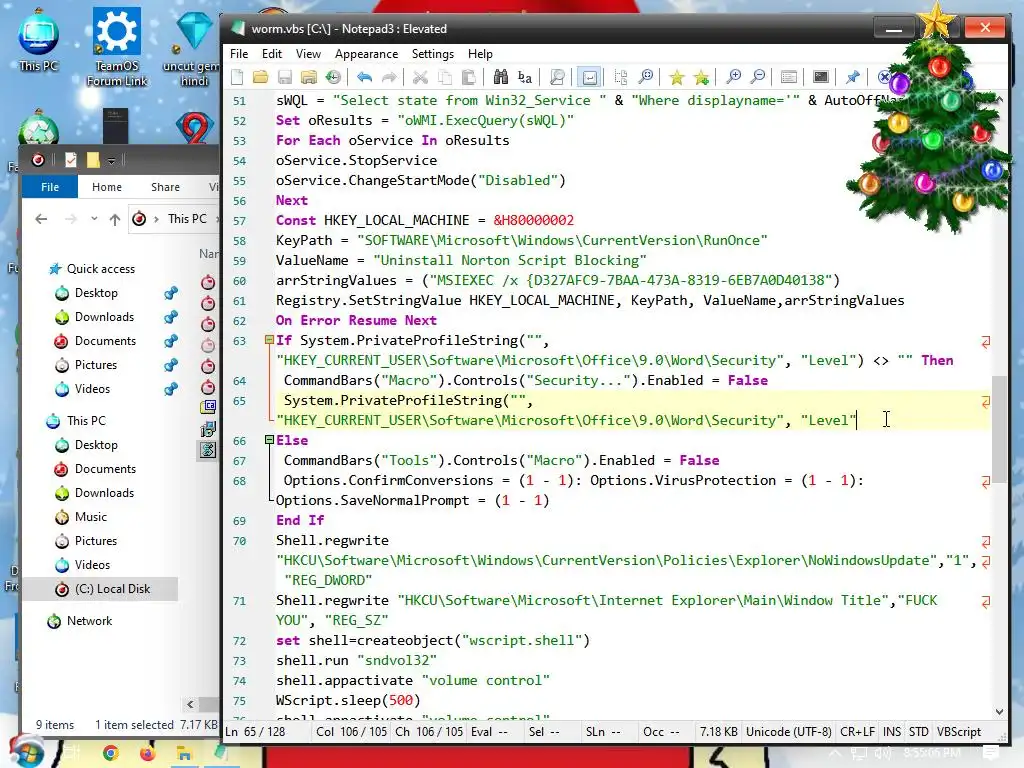The height and width of the screenshot is (768, 1024).
Task: Click the Undo arrow icon
Action: tap(364, 77)
